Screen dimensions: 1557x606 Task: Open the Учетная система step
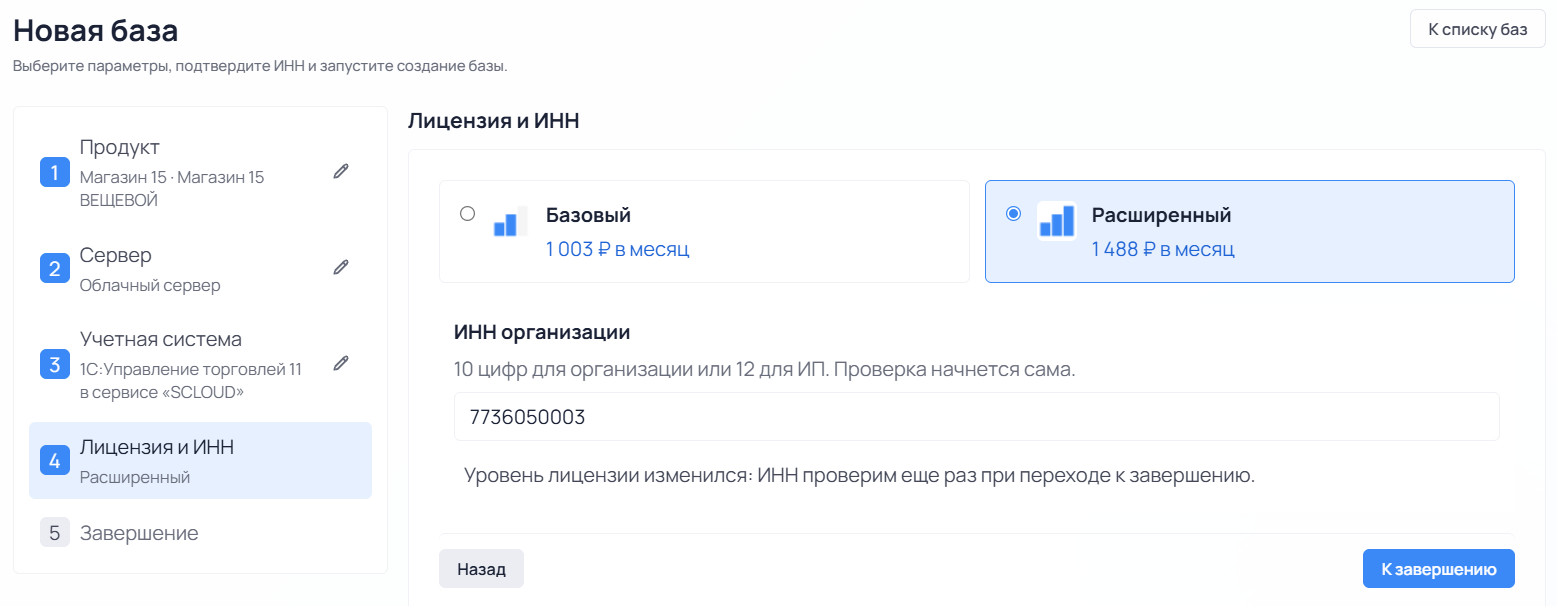200,364
